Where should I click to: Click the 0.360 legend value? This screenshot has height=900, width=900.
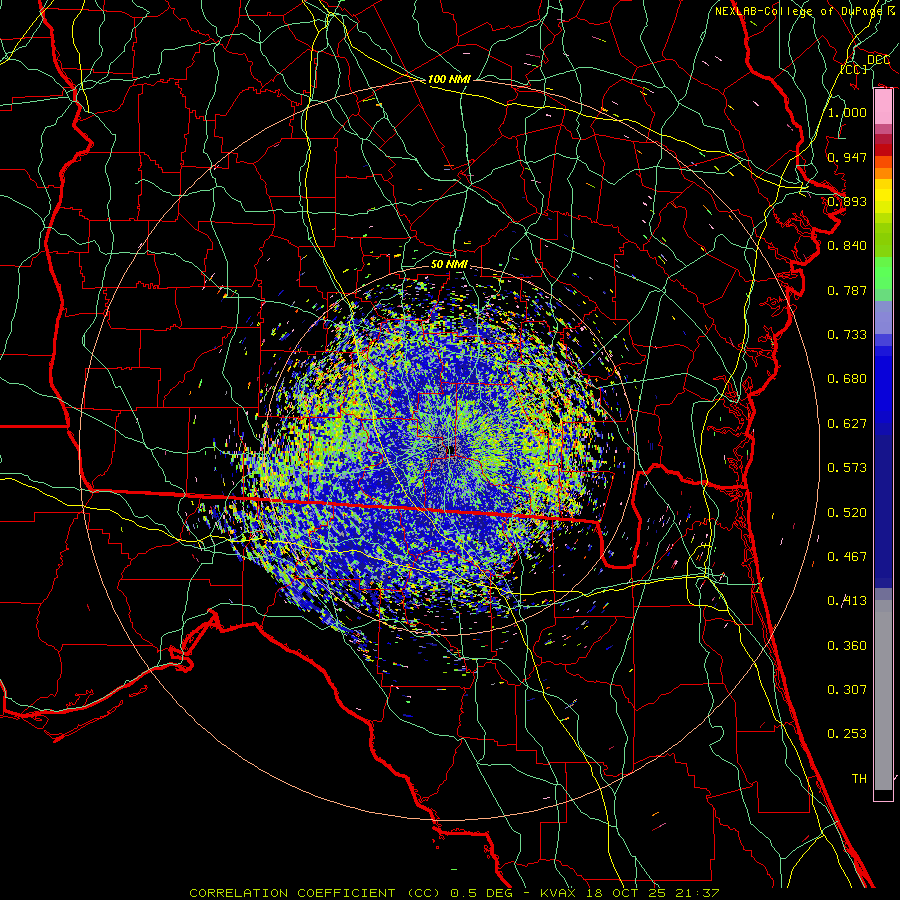(847, 646)
